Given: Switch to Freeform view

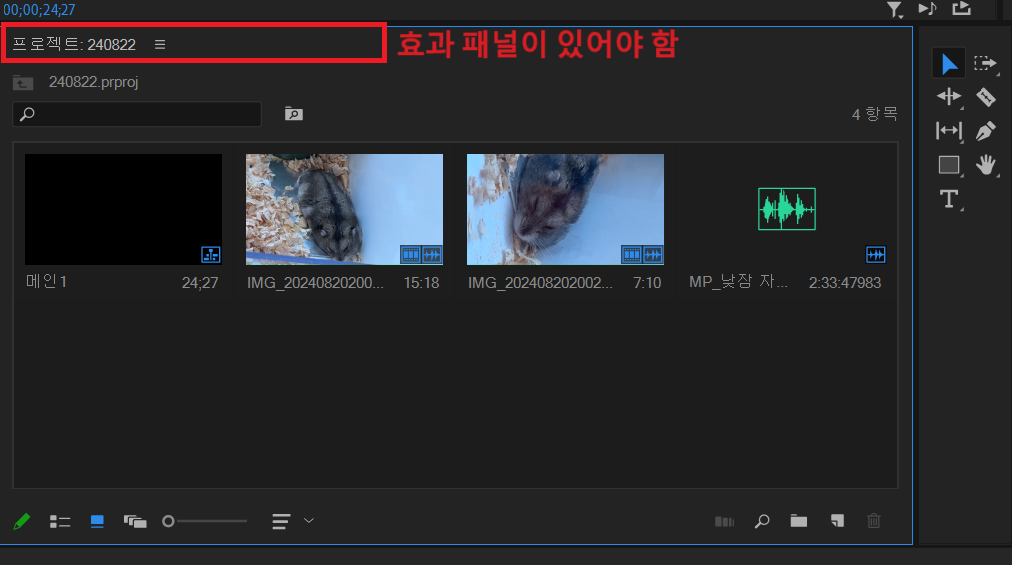Looking at the screenshot, I should (135, 521).
